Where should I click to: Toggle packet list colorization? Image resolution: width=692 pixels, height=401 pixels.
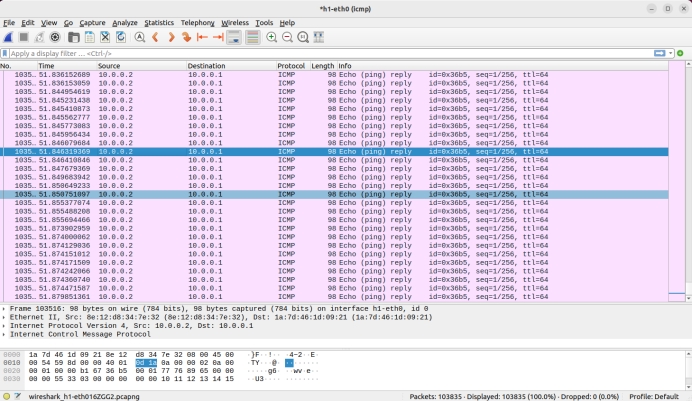click(x=252, y=37)
